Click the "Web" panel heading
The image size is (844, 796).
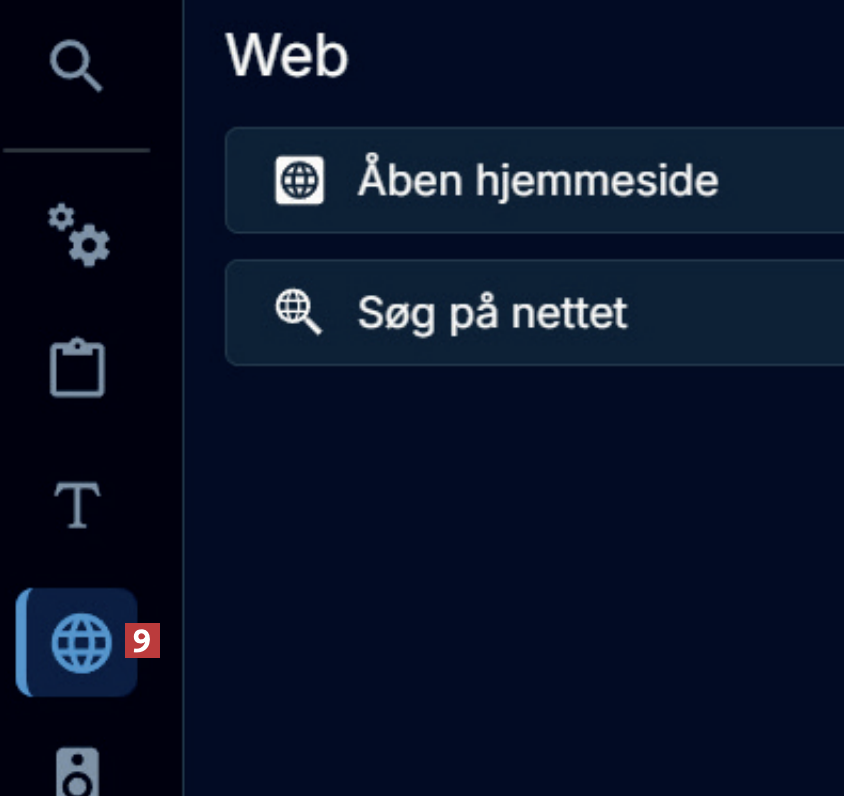tap(287, 56)
